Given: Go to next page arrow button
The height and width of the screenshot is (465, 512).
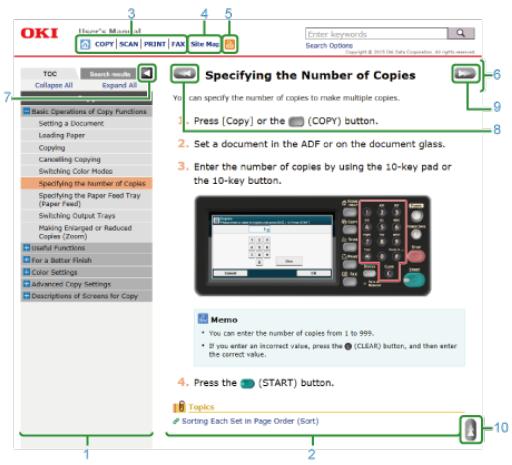Looking at the screenshot, I should tap(466, 73).
